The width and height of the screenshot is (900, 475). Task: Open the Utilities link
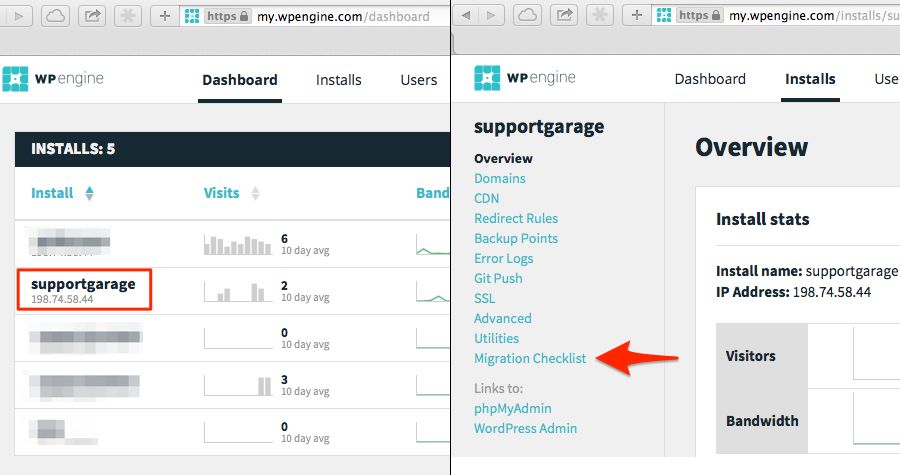496,338
